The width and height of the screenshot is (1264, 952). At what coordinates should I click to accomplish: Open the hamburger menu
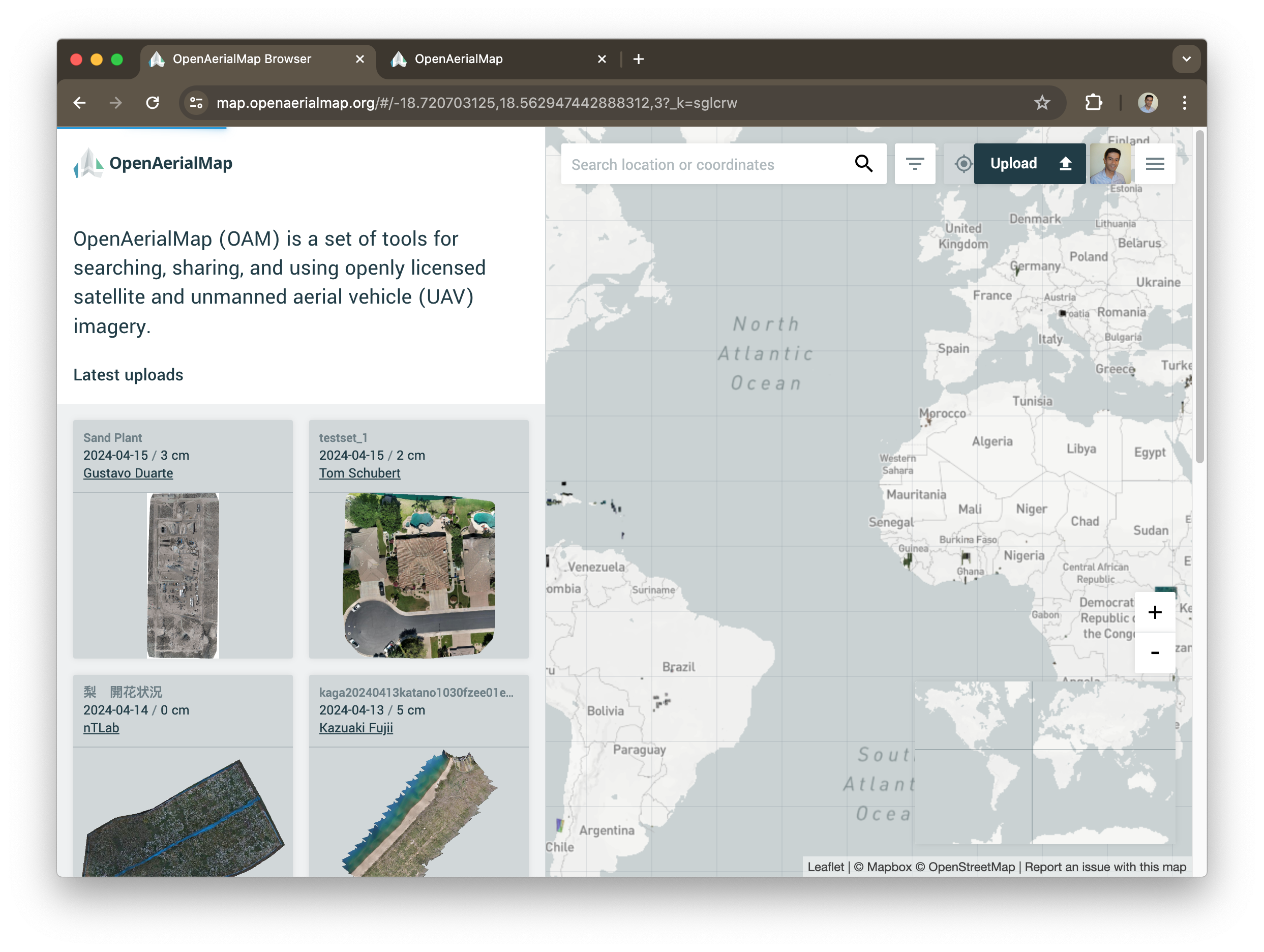tap(1155, 164)
